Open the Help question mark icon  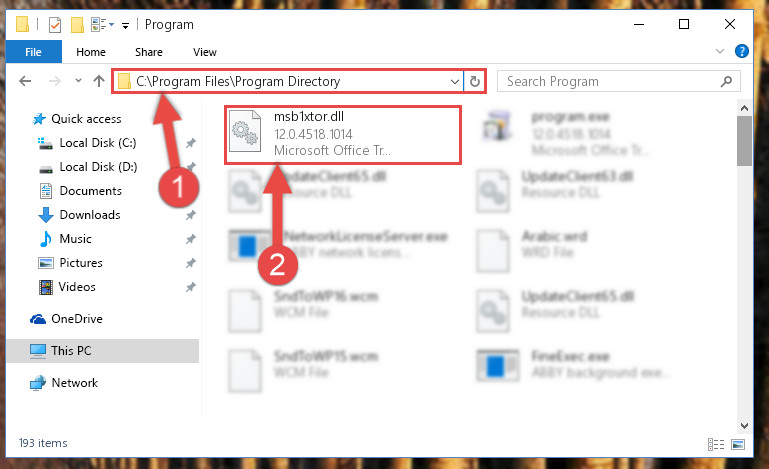[x=742, y=51]
